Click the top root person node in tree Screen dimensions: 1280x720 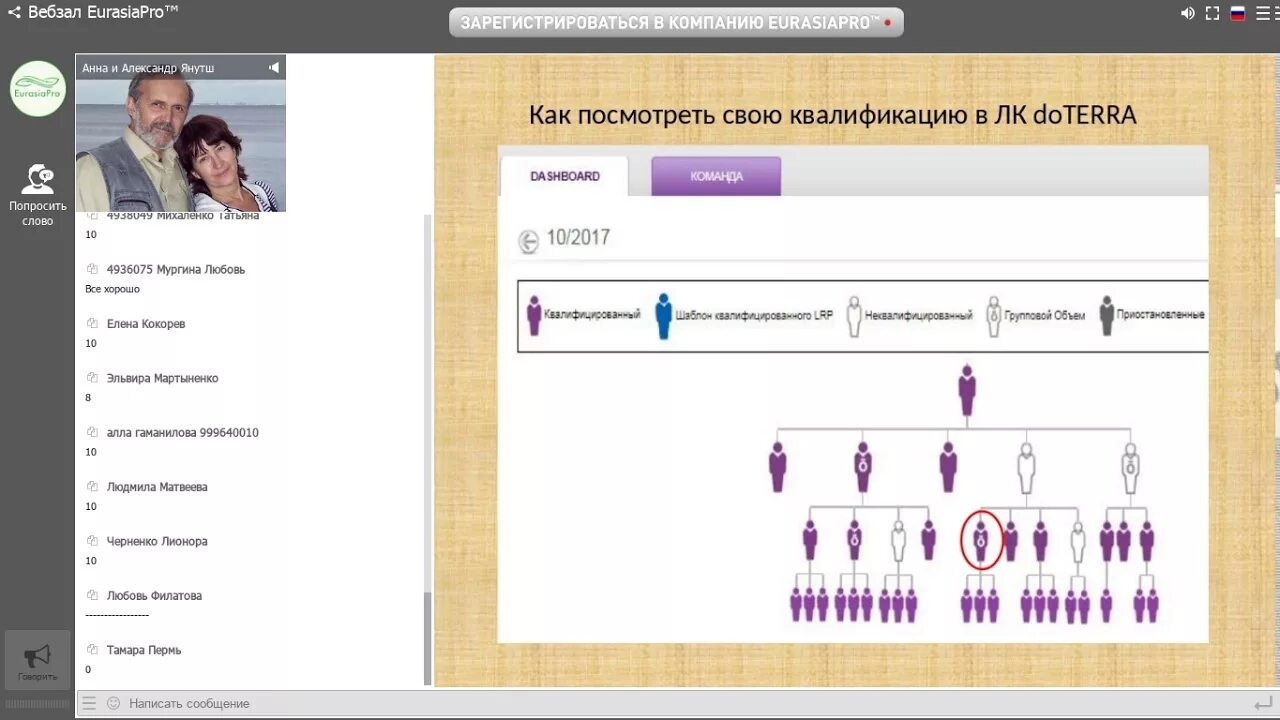point(966,391)
